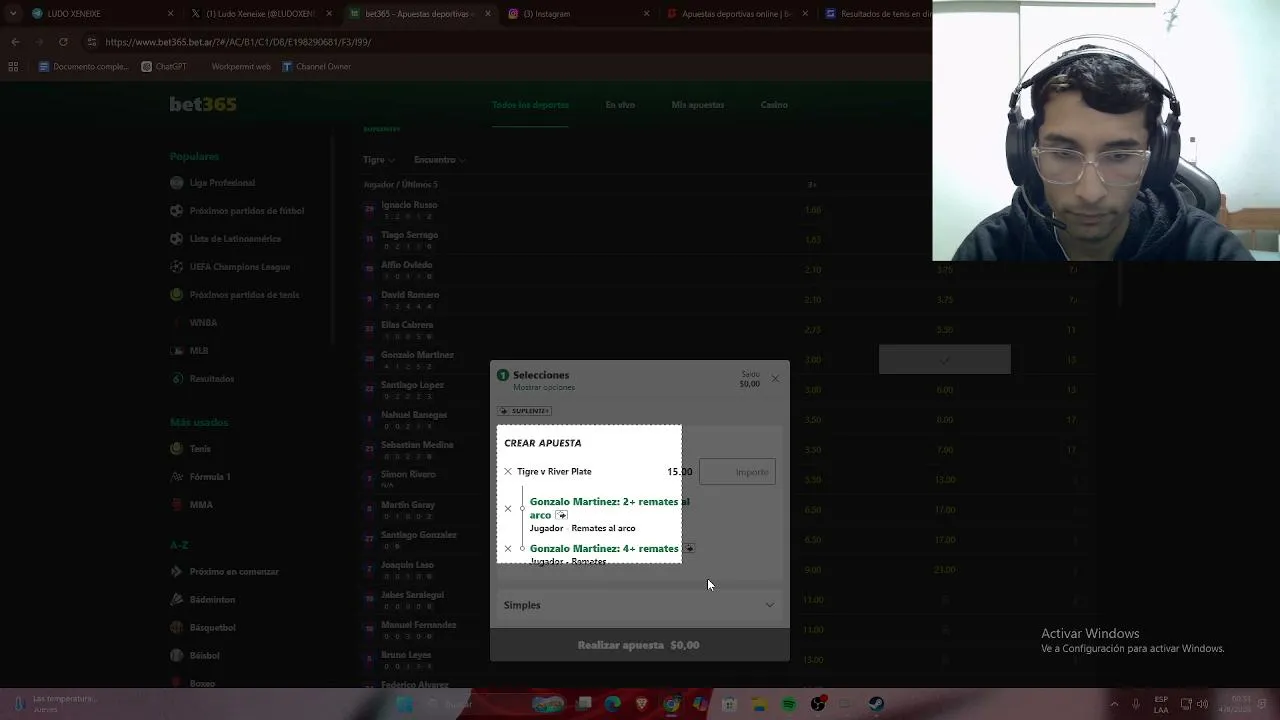The height and width of the screenshot is (720, 1280).
Task: Click the Básquetbol sidebar icon
Action: click(x=177, y=628)
